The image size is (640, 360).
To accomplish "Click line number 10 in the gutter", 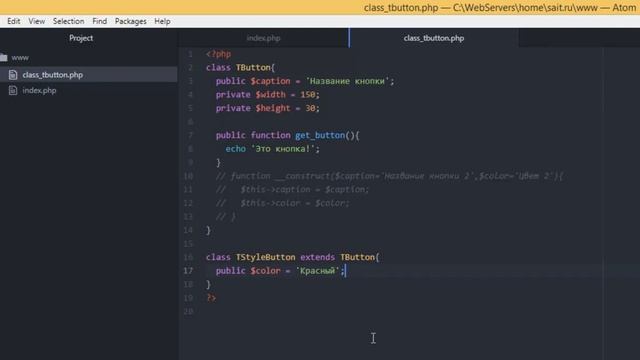I will 188,176.
